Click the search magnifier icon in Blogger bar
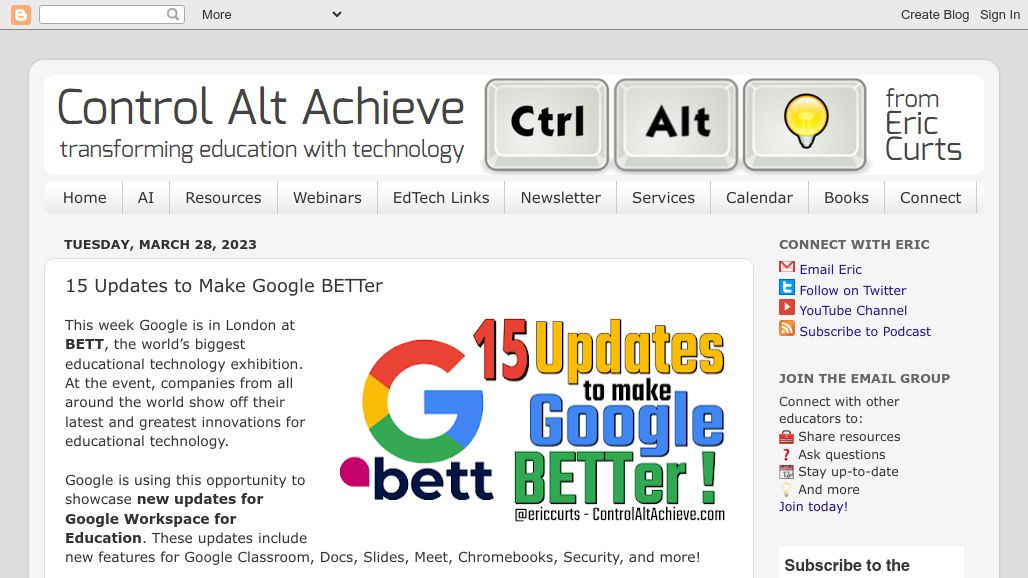1028x578 pixels. tap(173, 14)
